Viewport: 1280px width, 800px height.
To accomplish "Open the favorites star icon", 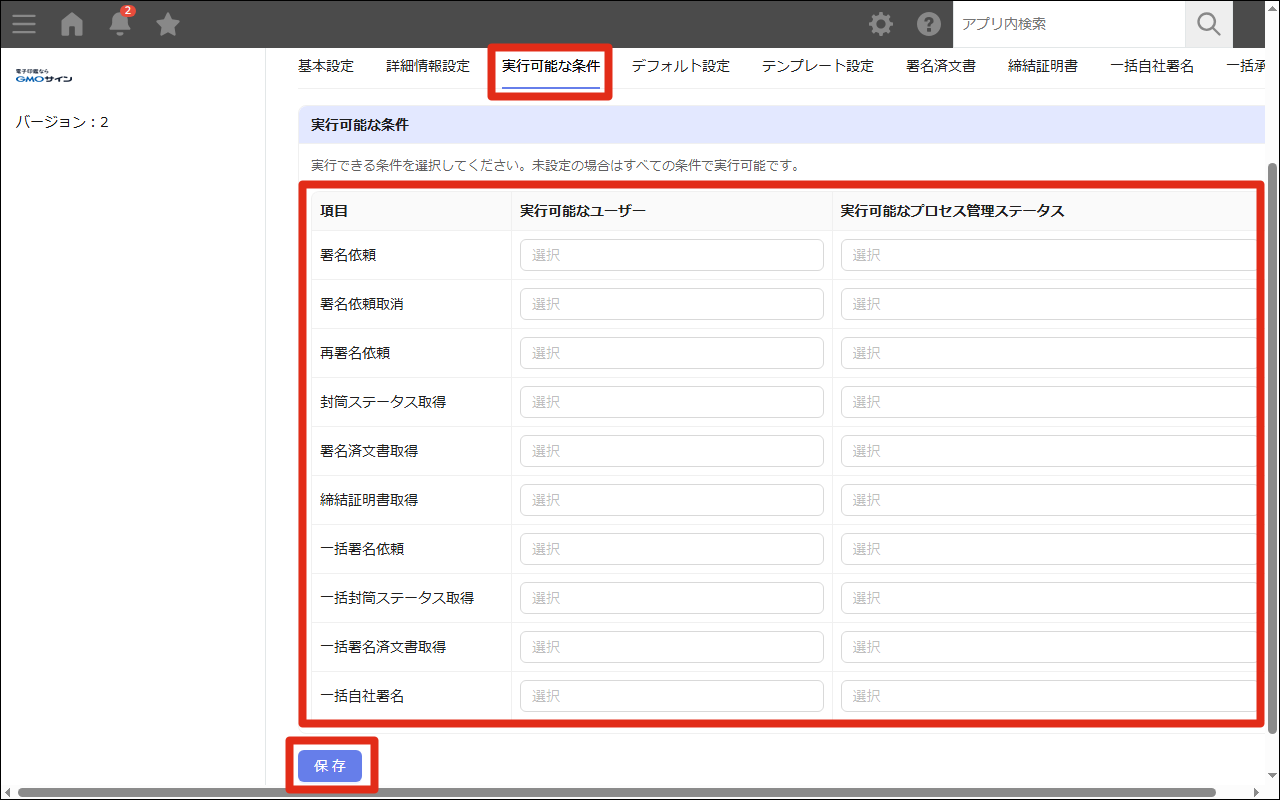I will pyautogui.click(x=168, y=24).
